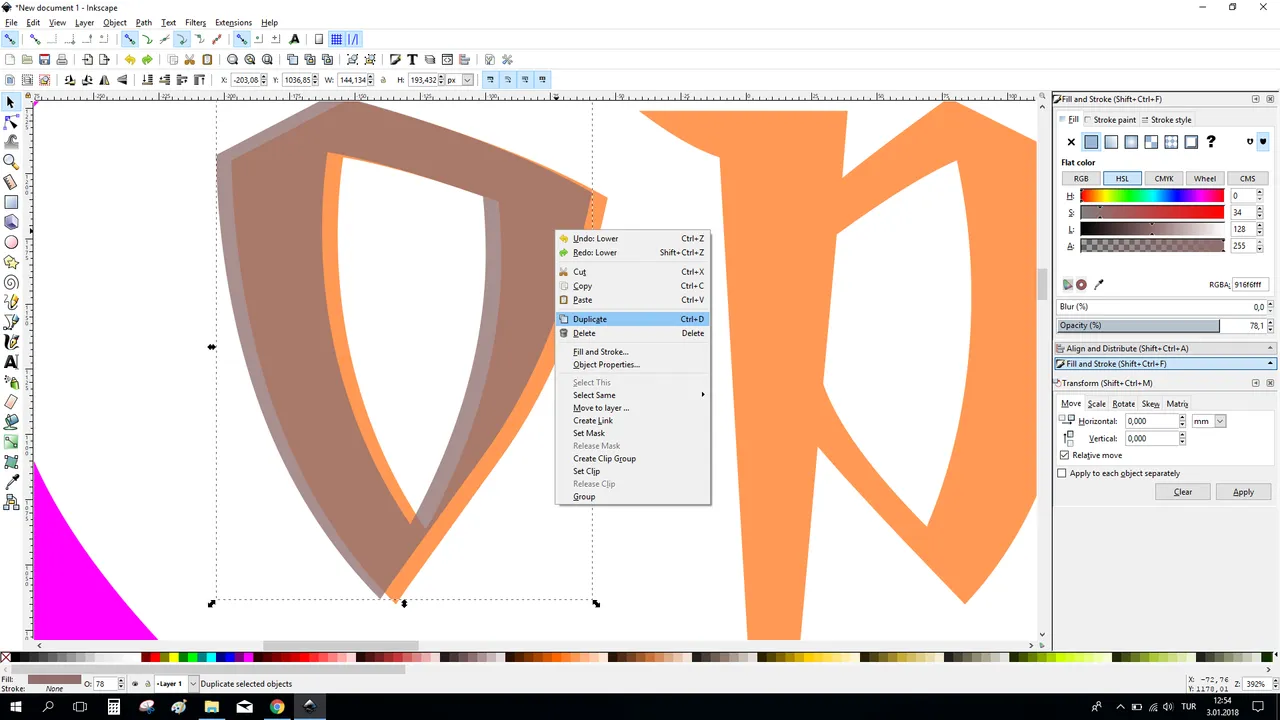Click the Opacity percent slider bar
The width and height of the screenshot is (1280, 720).
[1160, 326]
